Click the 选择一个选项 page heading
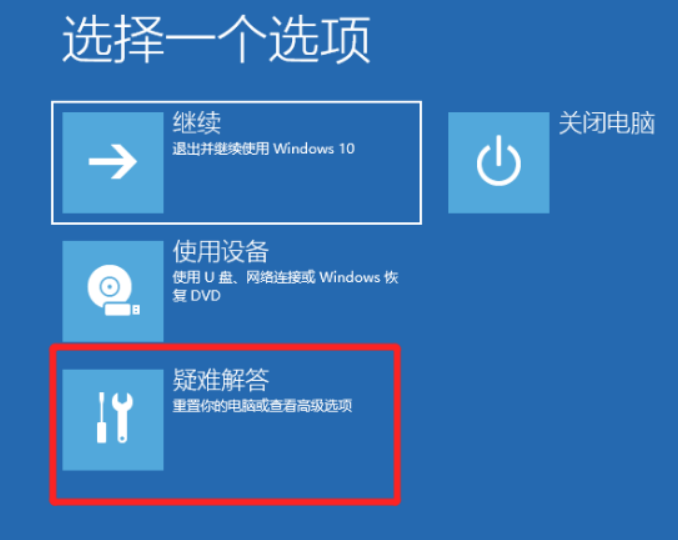Screen dimensions: 678x540 (216, 39)
